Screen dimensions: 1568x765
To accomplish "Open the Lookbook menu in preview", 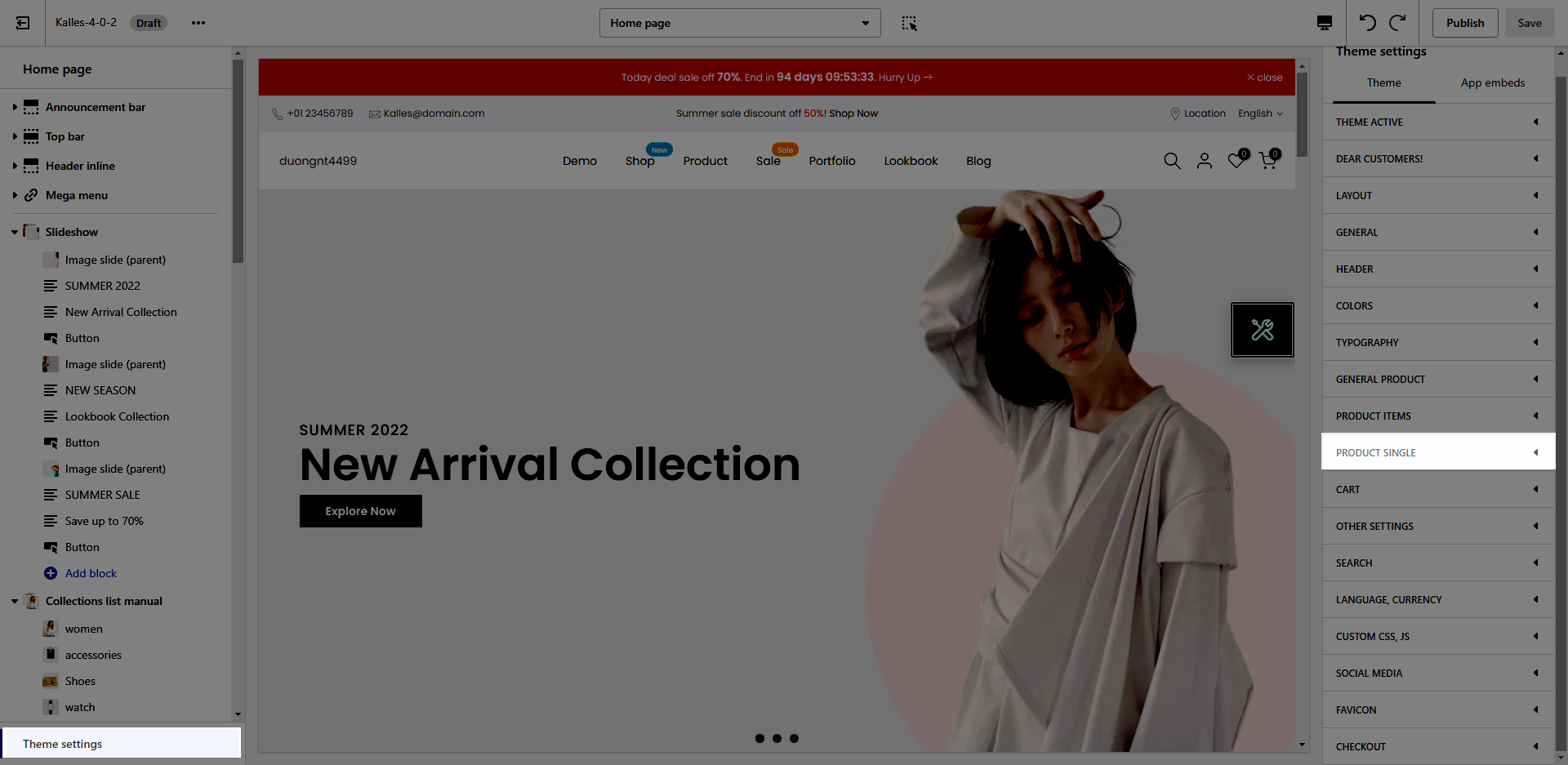I will click(x=911, y=161).
